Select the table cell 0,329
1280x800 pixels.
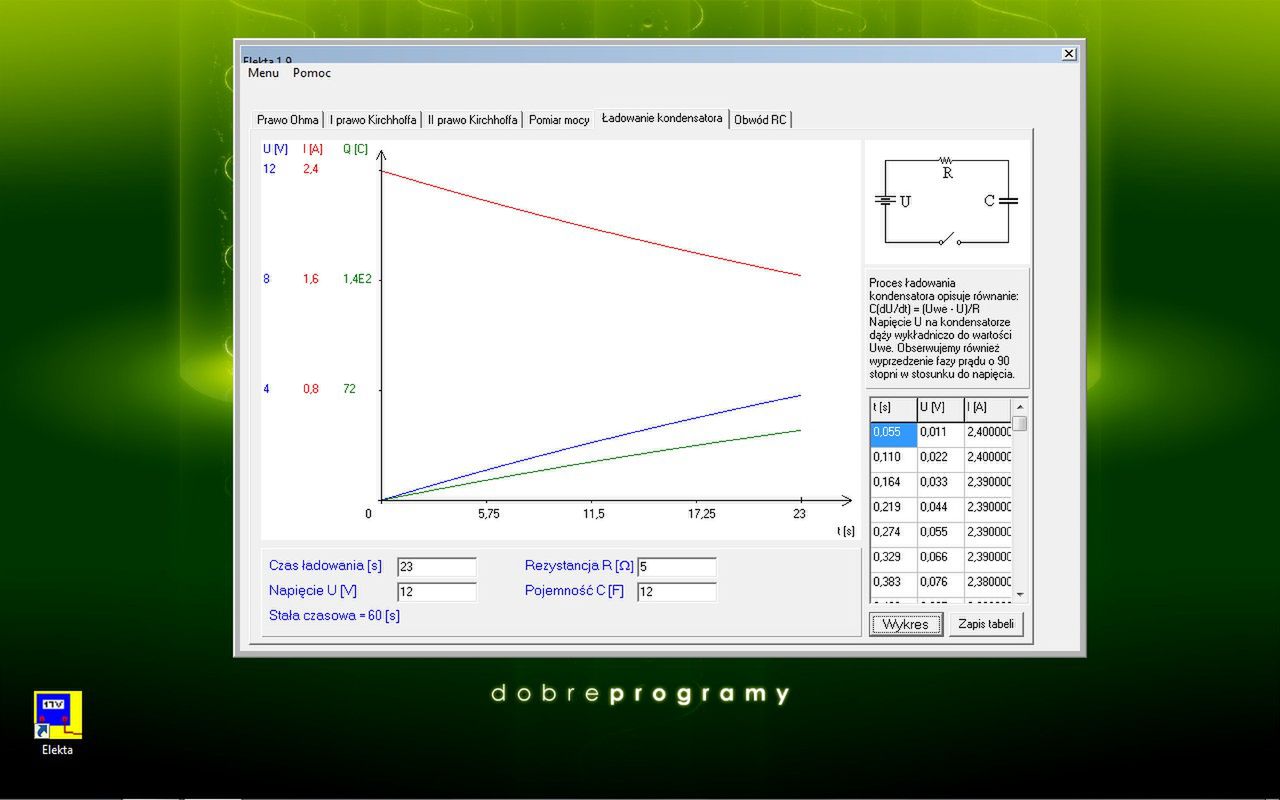coord(892,558)
